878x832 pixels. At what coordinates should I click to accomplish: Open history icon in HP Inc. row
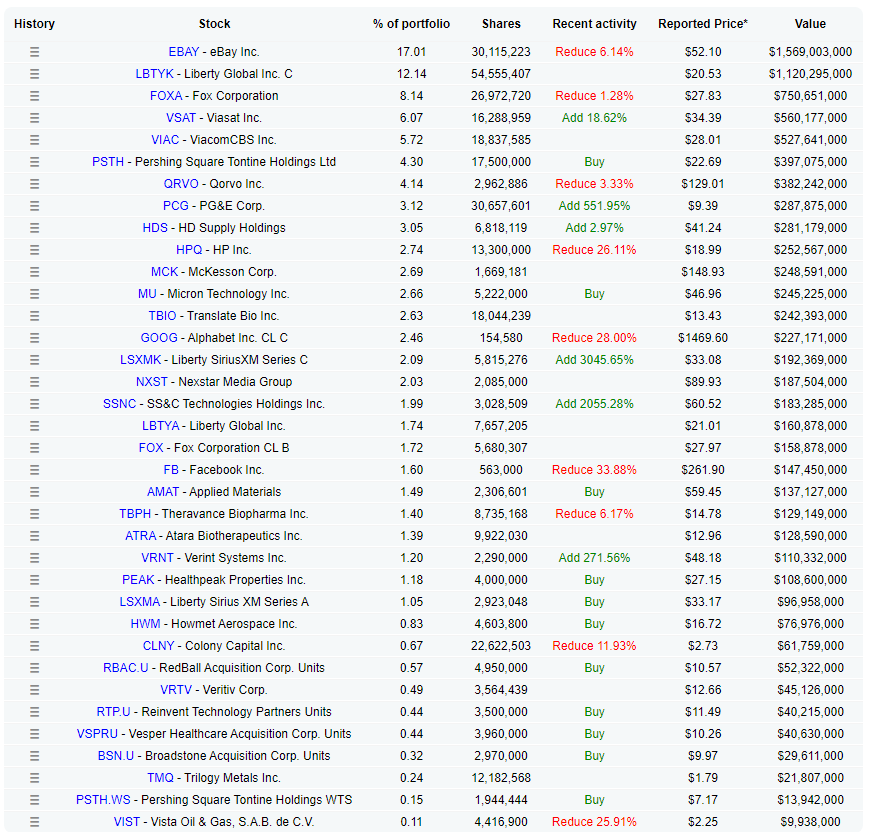35,250
